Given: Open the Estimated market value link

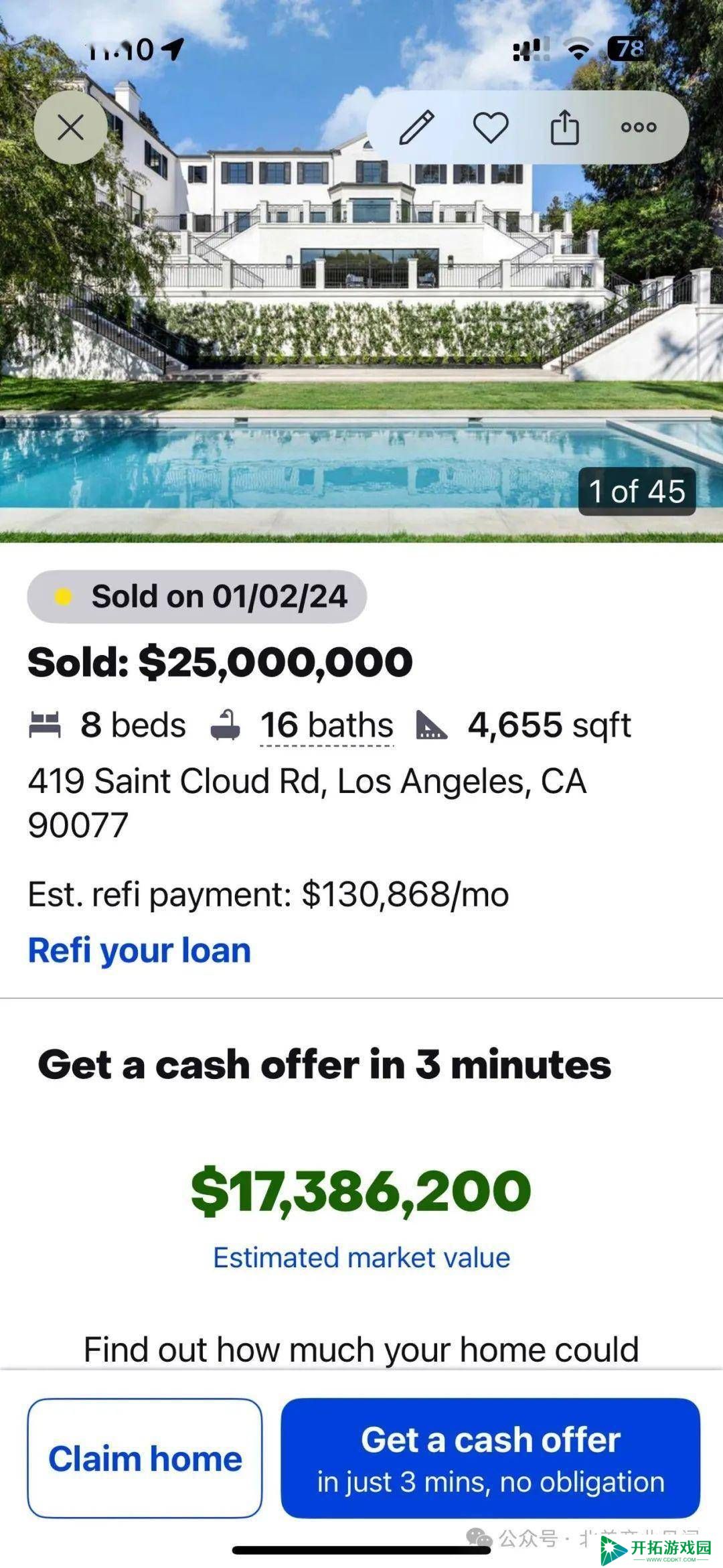Looking at the screenshot, I should pyautogui.click(x=361, y=1258).
